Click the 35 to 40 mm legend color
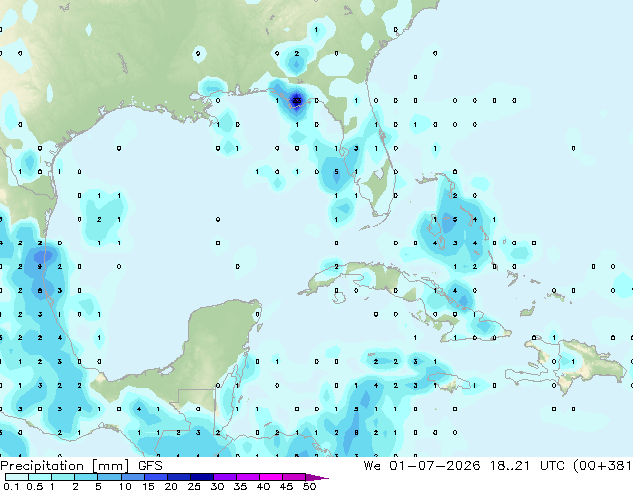The width and height of the screenshot is (634, 490). point(248,477)
